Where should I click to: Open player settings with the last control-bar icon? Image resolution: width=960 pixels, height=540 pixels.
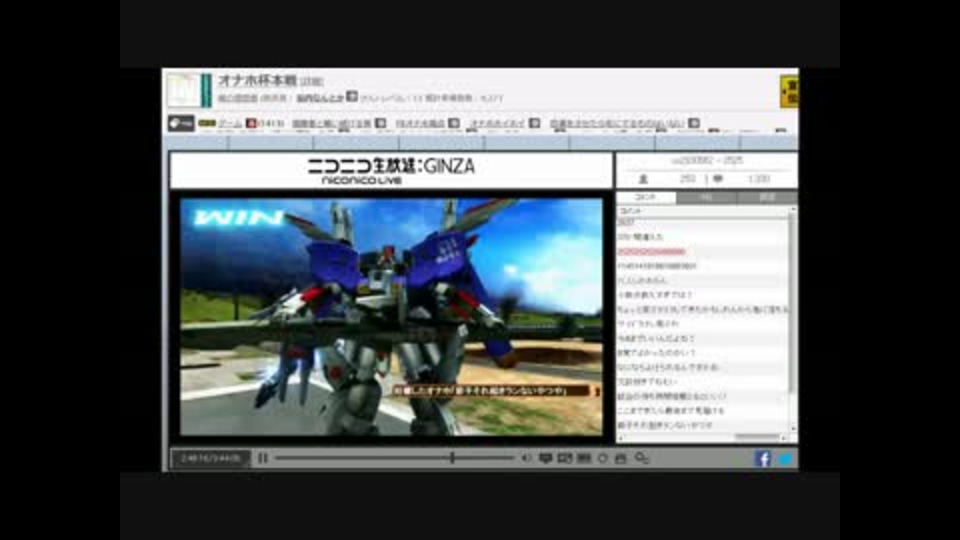pos(641,458)
